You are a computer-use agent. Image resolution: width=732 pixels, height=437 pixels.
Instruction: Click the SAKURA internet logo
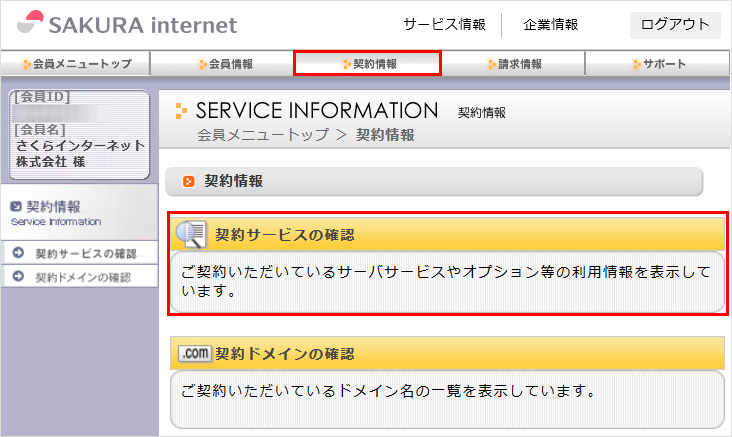click(127, 24)
